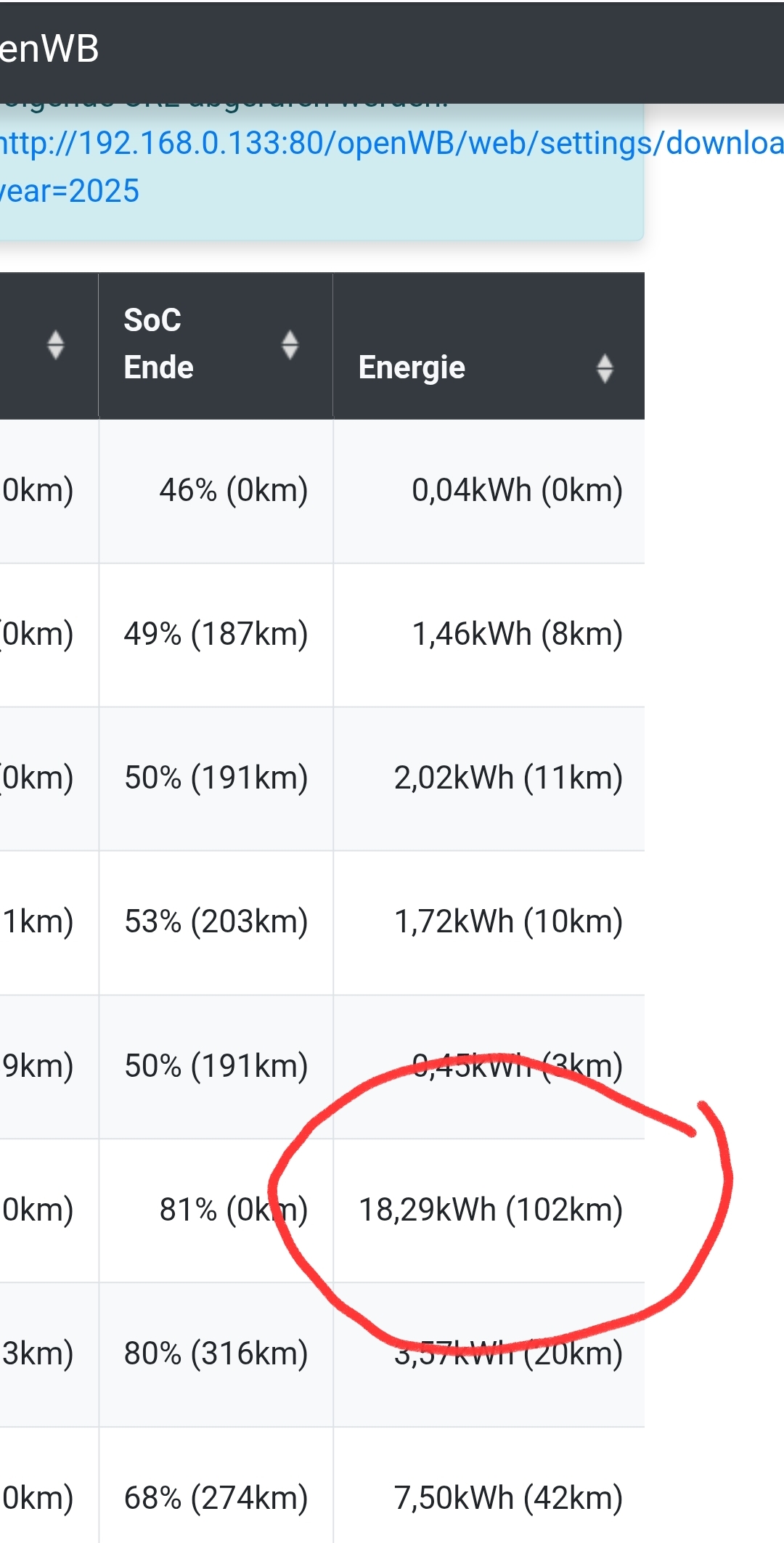Select the 49% (187km) SoC cell

tap(216, 634)
